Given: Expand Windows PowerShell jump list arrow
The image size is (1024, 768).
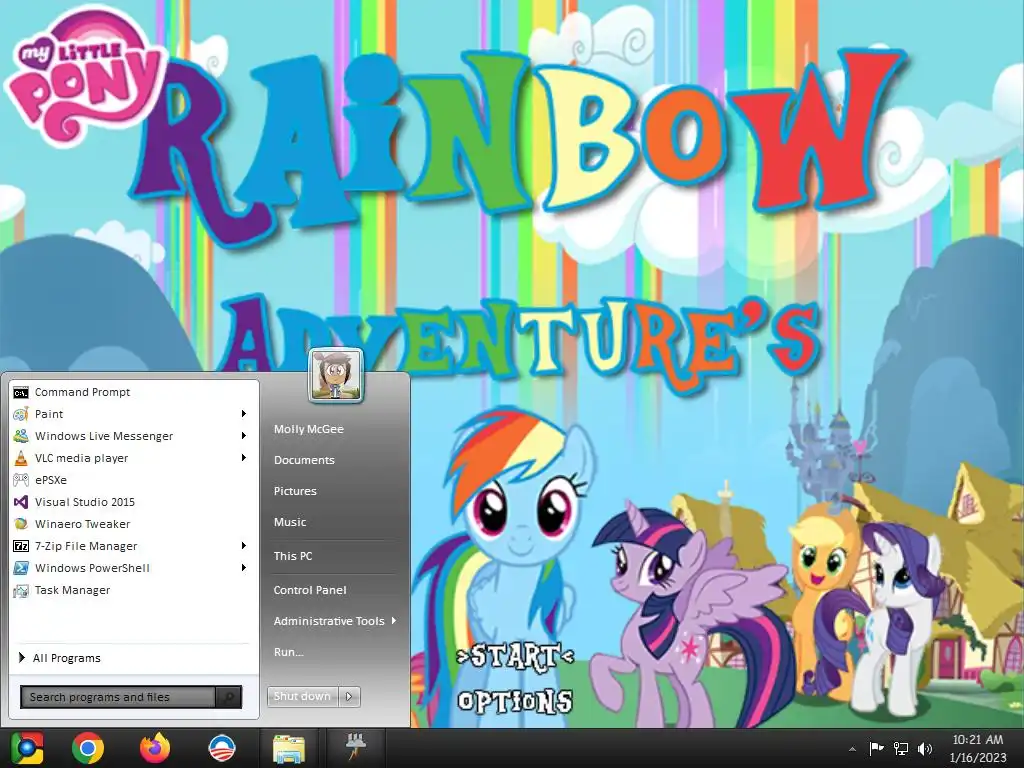Looking at the screenshot, I should coord(244,568).
